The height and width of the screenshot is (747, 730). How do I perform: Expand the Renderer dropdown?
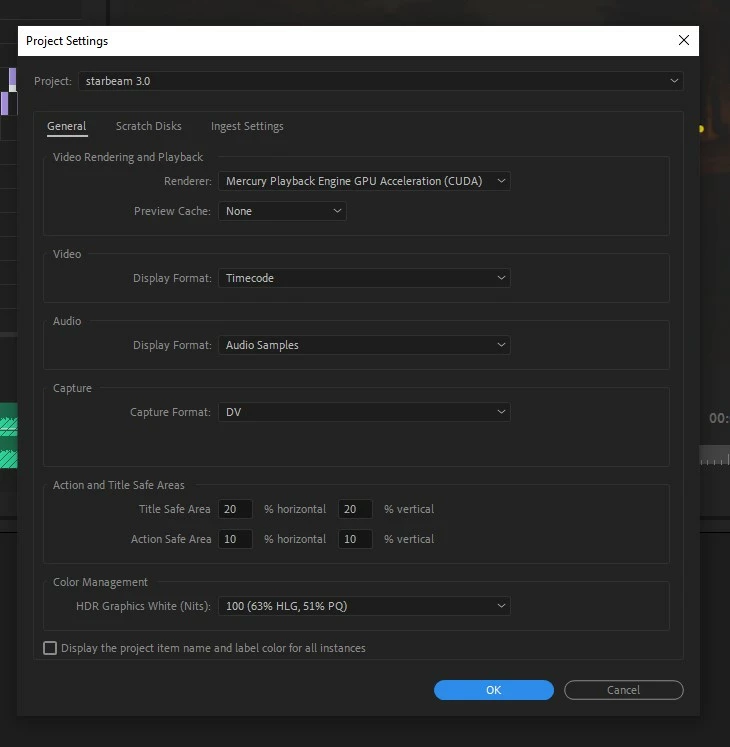click(364, 181)
